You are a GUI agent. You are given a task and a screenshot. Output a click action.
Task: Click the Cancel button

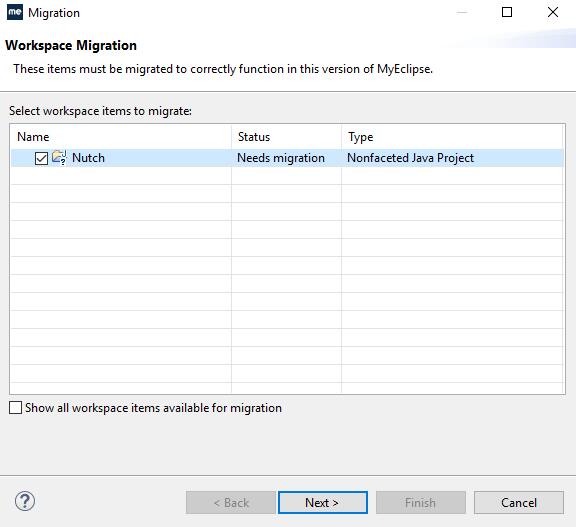coord(519,502)
